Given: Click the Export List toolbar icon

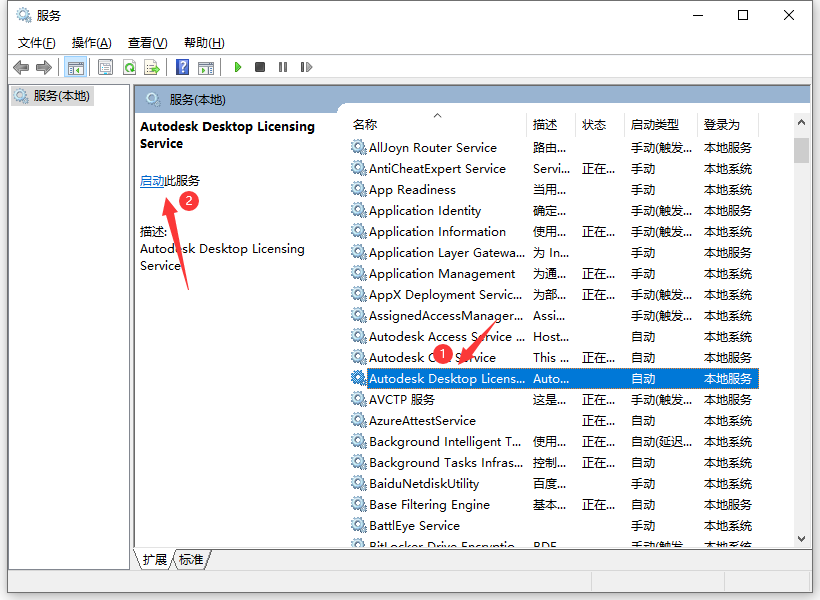Looking at the screenshot, I should point(152,67).
